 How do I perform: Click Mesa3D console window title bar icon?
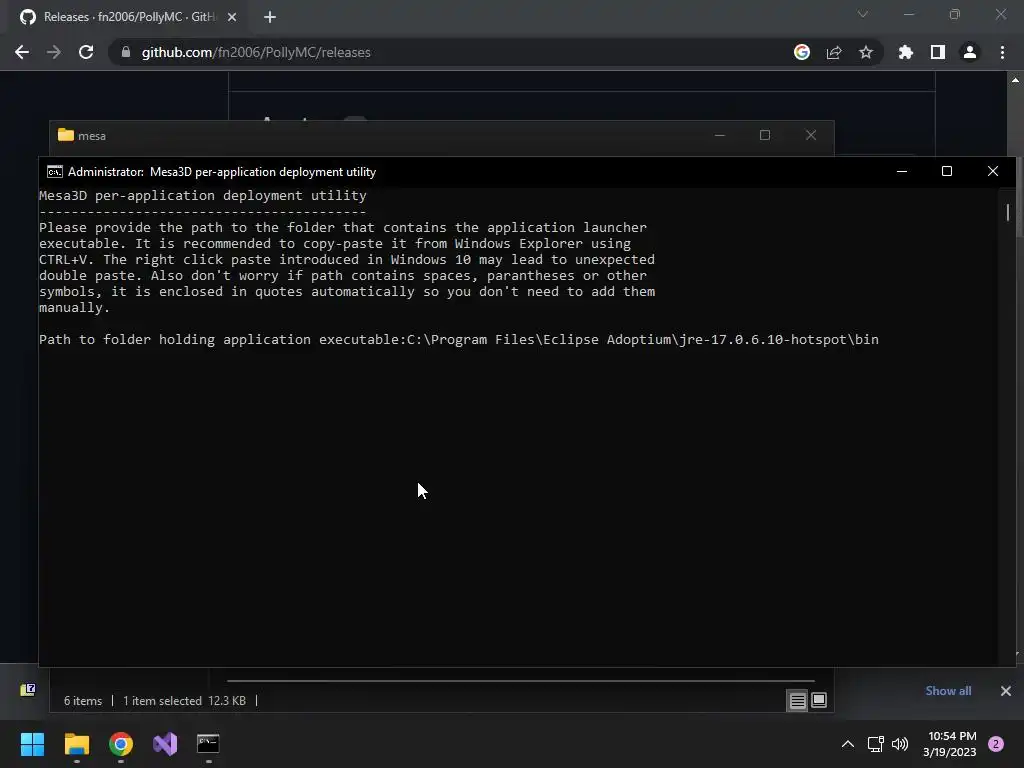[x=55, y=172]
